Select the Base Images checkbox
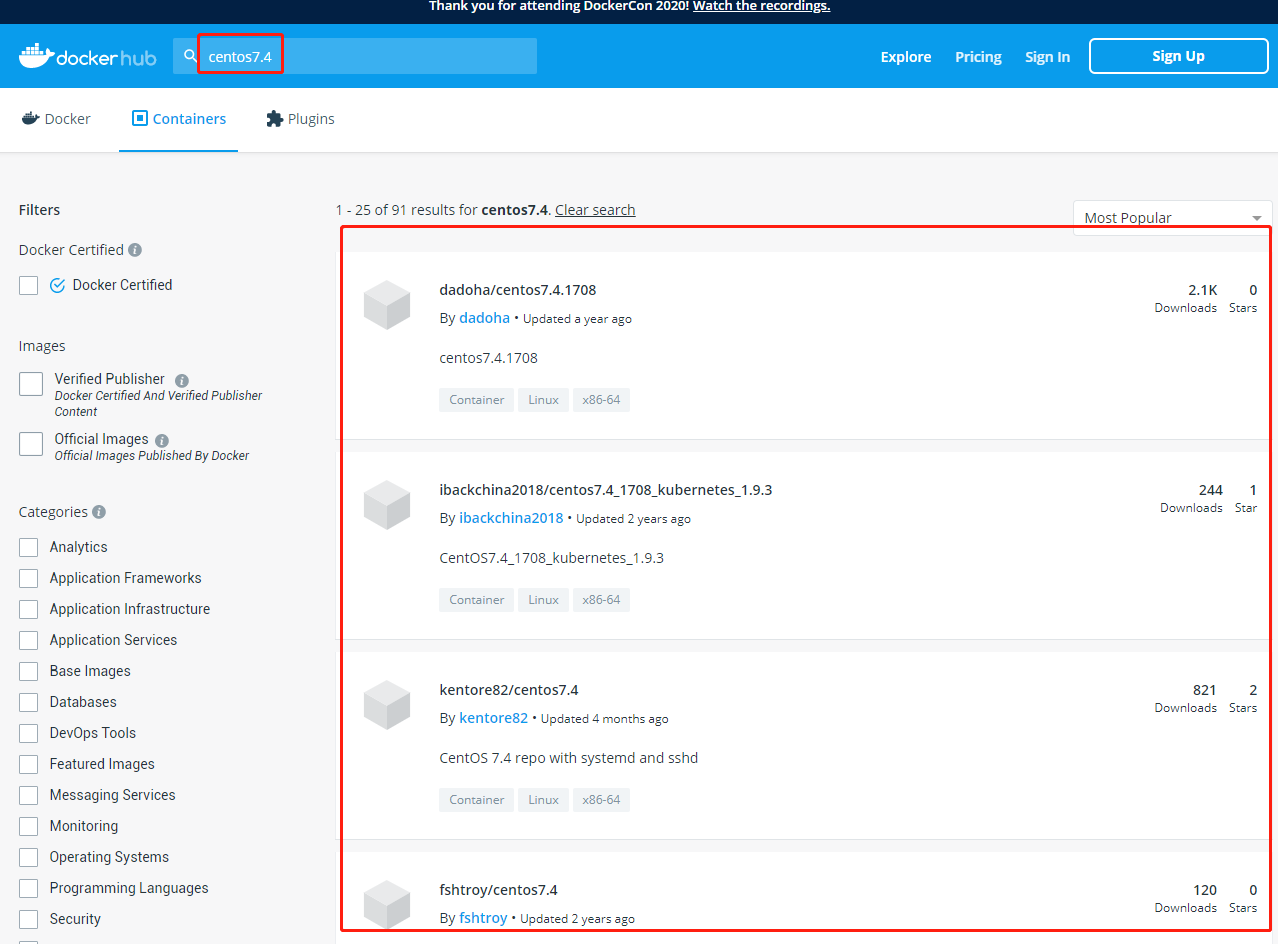 click(29, 671)
